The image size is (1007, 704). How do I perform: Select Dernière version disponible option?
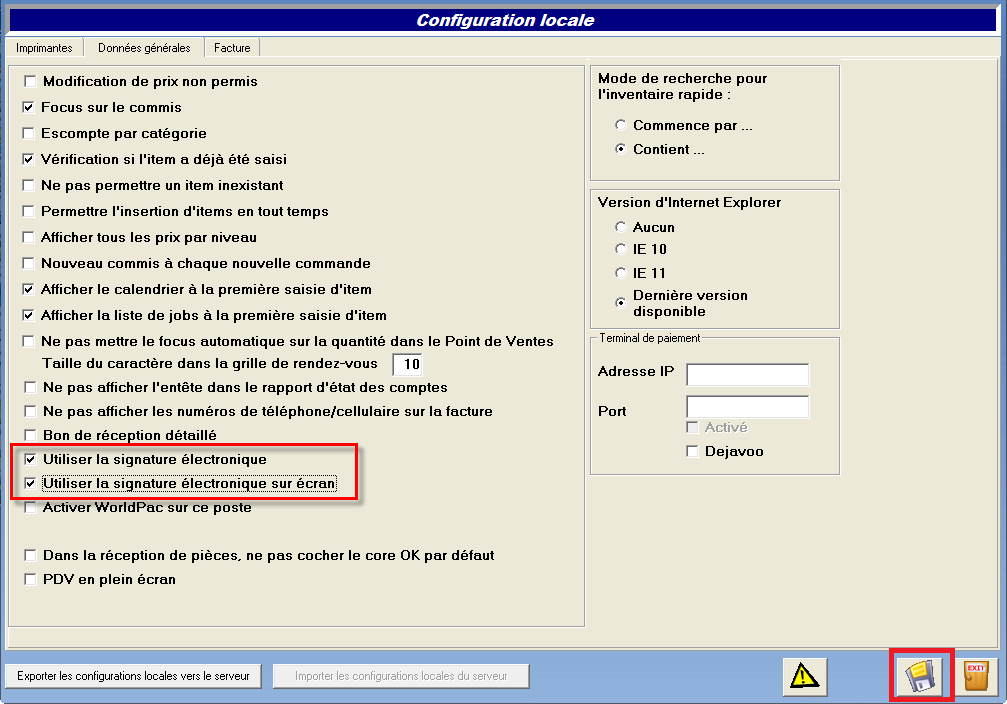coord(620,303)
